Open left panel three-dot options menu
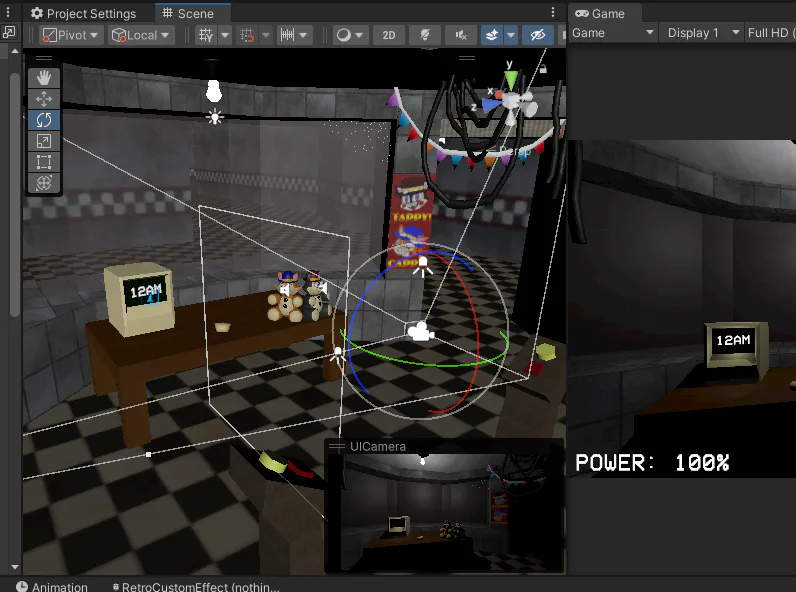 pyautogui.click(x=8, y=12)
